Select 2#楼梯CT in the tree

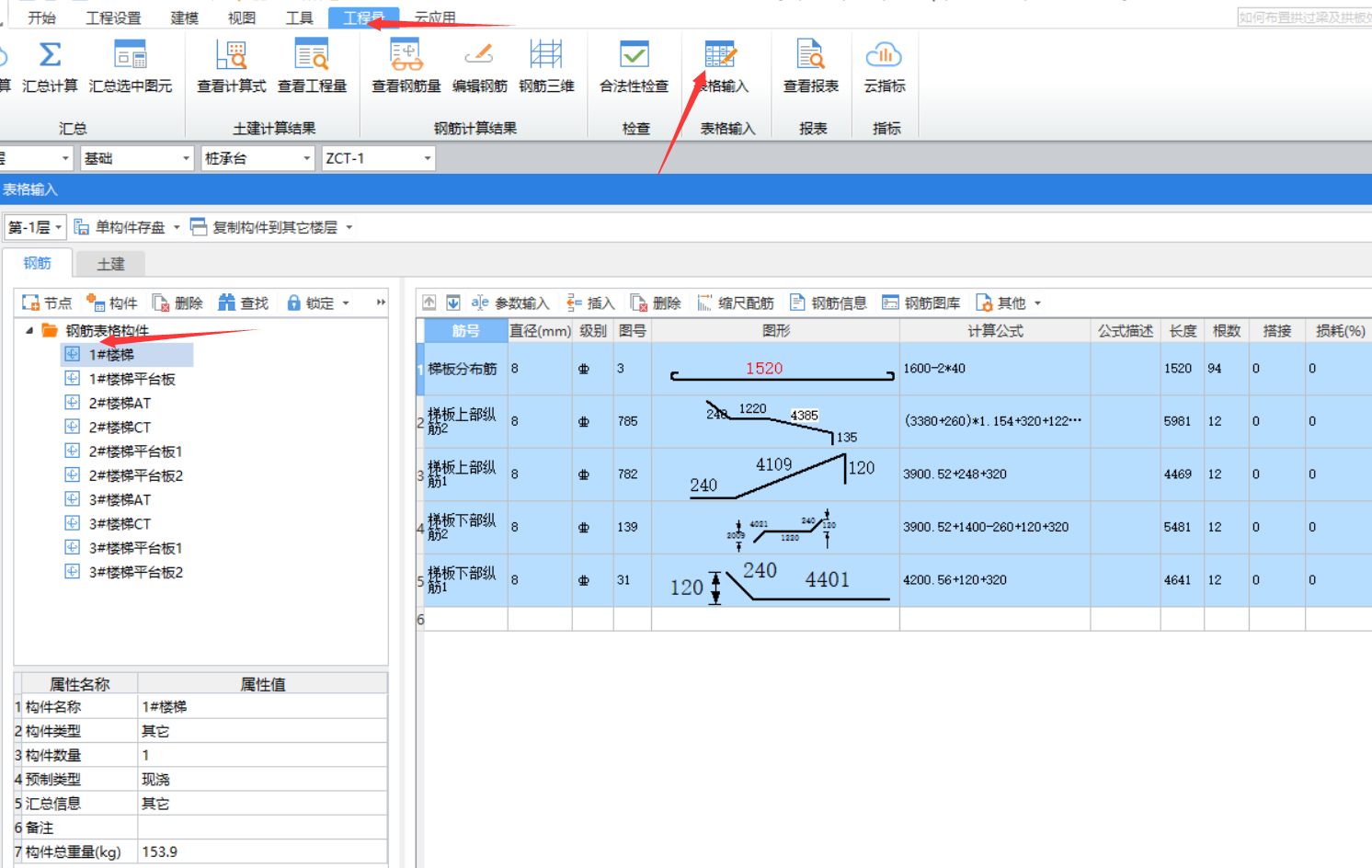click(120, 427)
